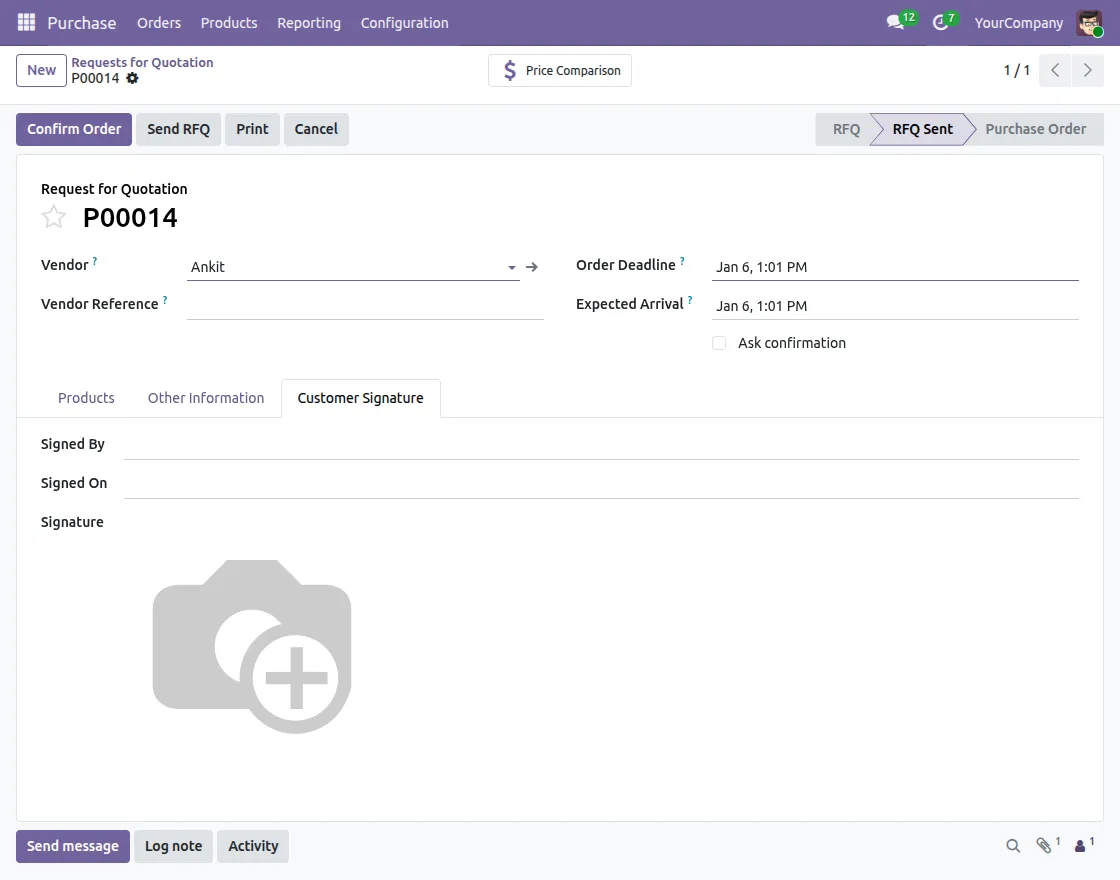This screenshot has height=880, width=1120.
Task: Upload a signature via camera placeholder
Action: click(252, 646)
